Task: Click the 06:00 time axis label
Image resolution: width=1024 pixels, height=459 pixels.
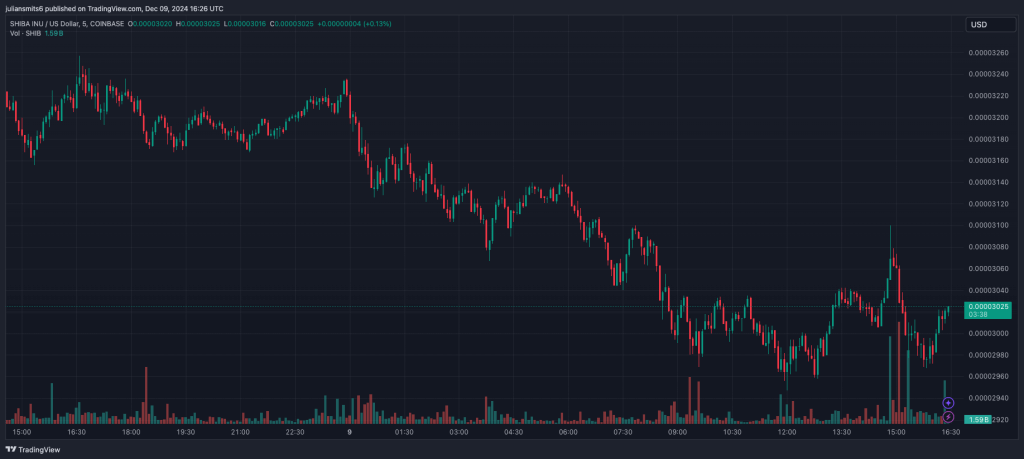Action: 568,432
